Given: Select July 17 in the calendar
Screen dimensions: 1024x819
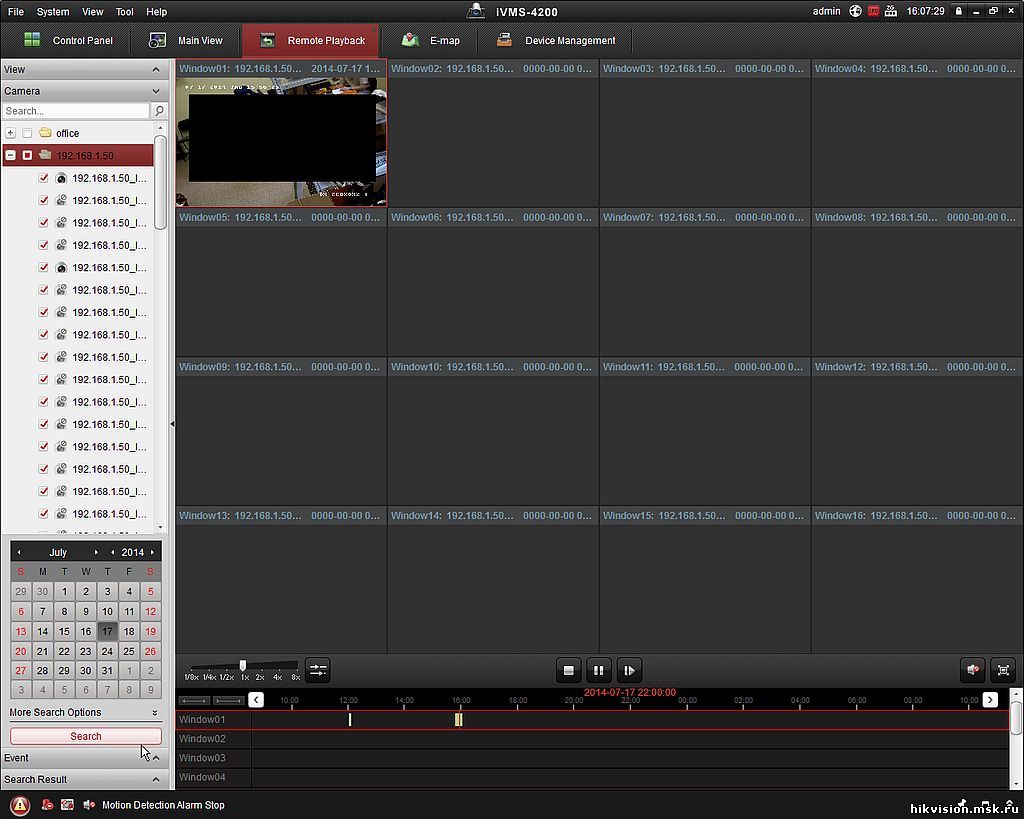Looking at the screenshot, I should click(107, 631).
